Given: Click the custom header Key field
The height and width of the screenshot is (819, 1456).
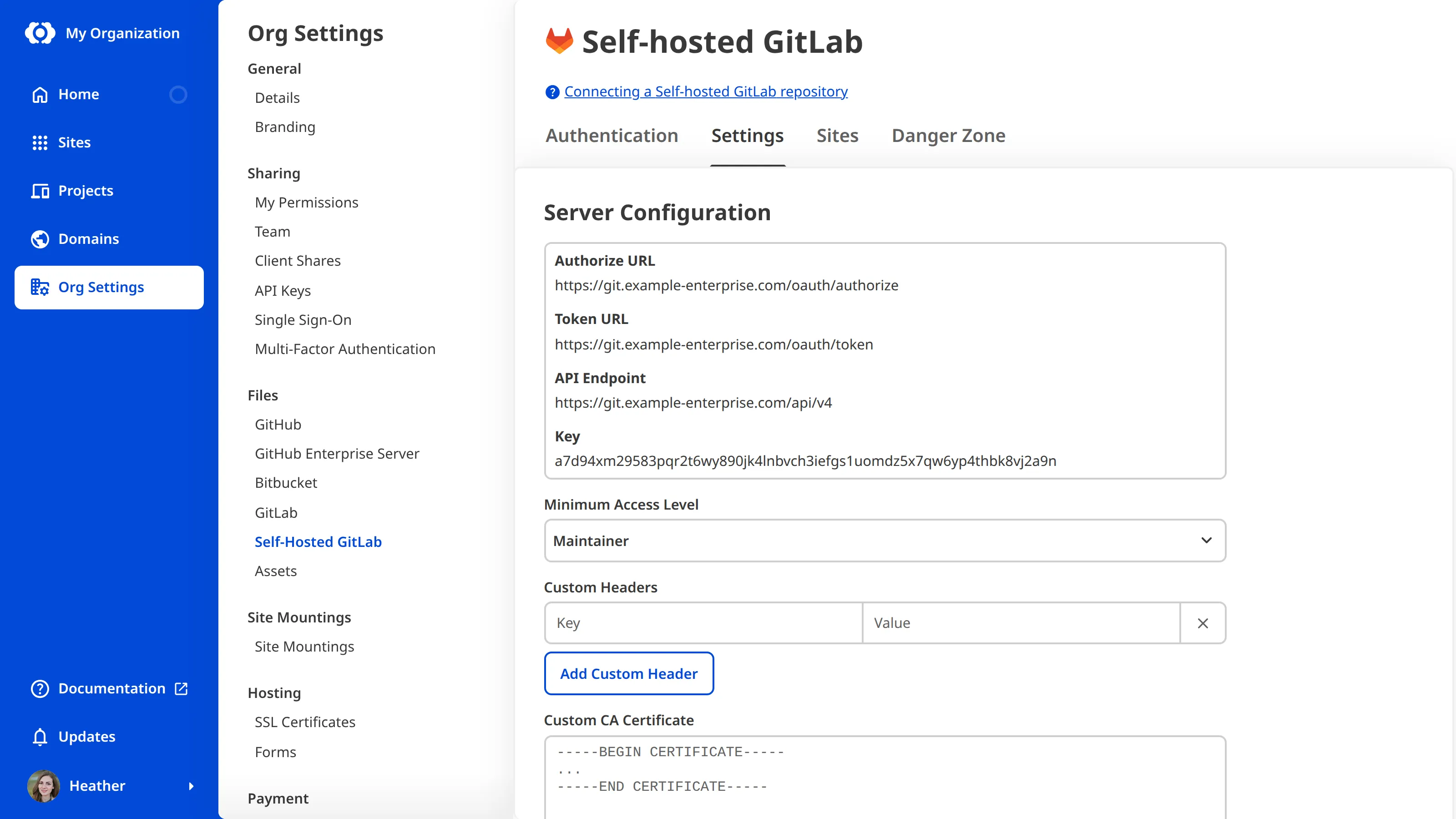Looking at the screenshot, I should coord(703,623).
